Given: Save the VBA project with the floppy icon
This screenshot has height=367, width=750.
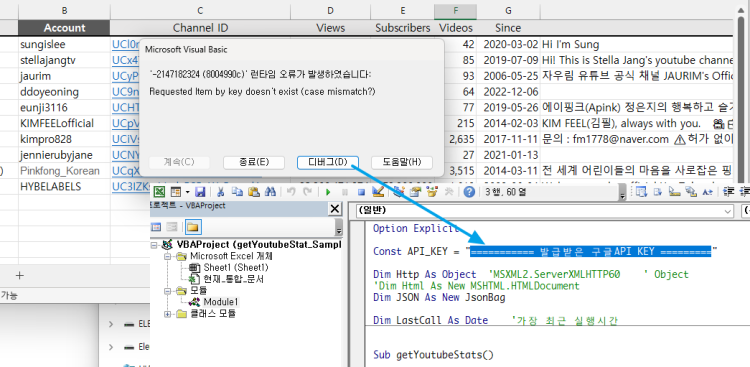Looking at the screenshot, I should tap(200, 191).
